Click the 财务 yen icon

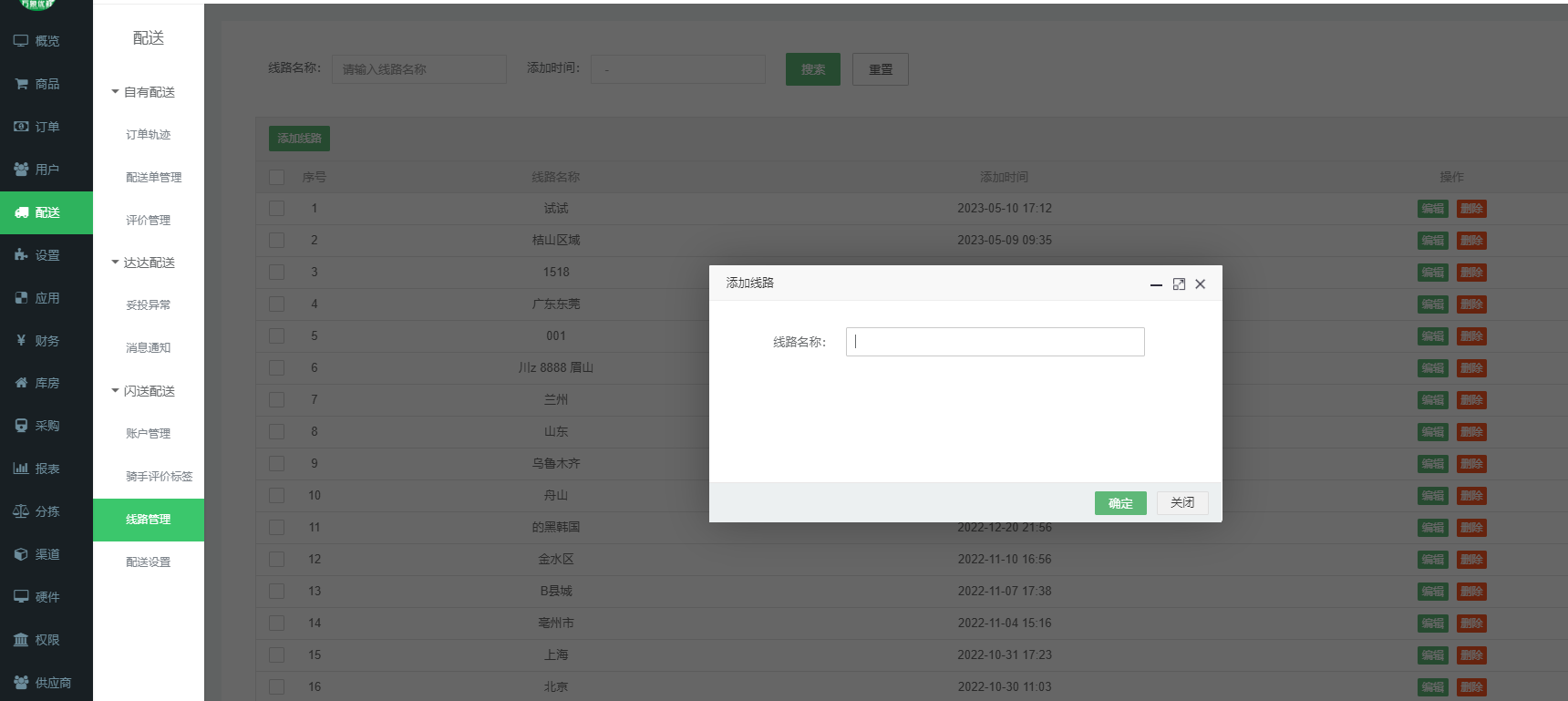pos(21,341)
